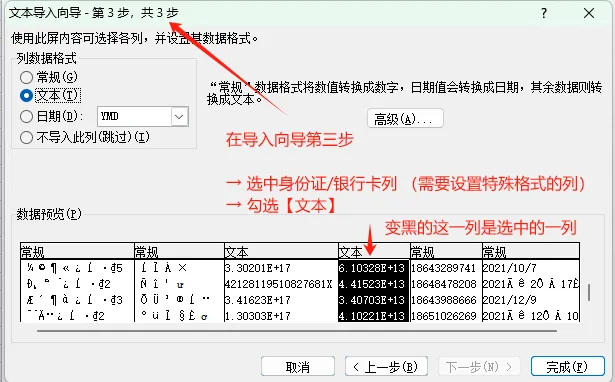Close the text import wizard dialog

pyautogui.click(x=589, y=13)
